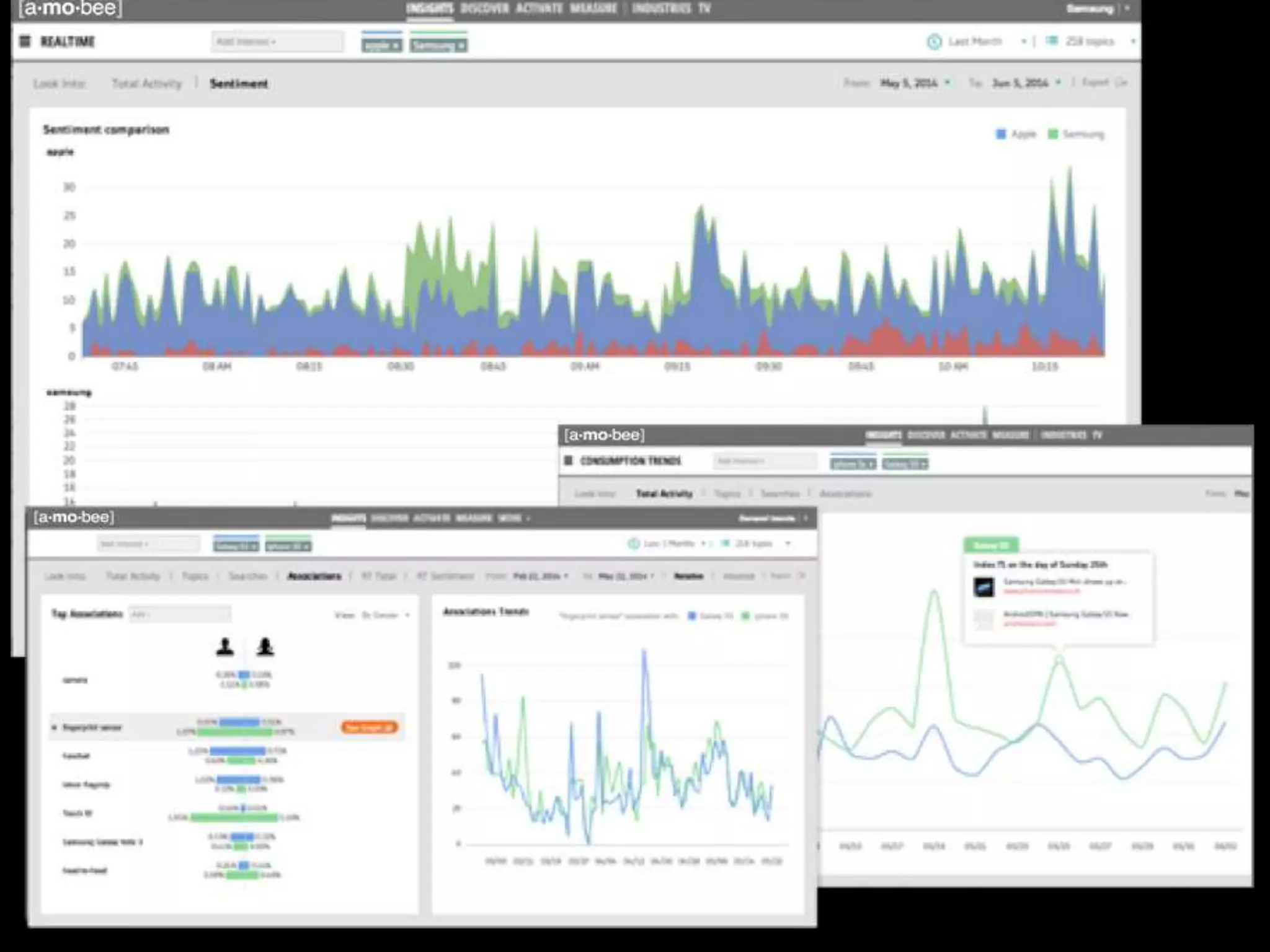Click the male gender silhouette icon
The height and width of the screenshot is (952, 1270).
click(225, 647)
